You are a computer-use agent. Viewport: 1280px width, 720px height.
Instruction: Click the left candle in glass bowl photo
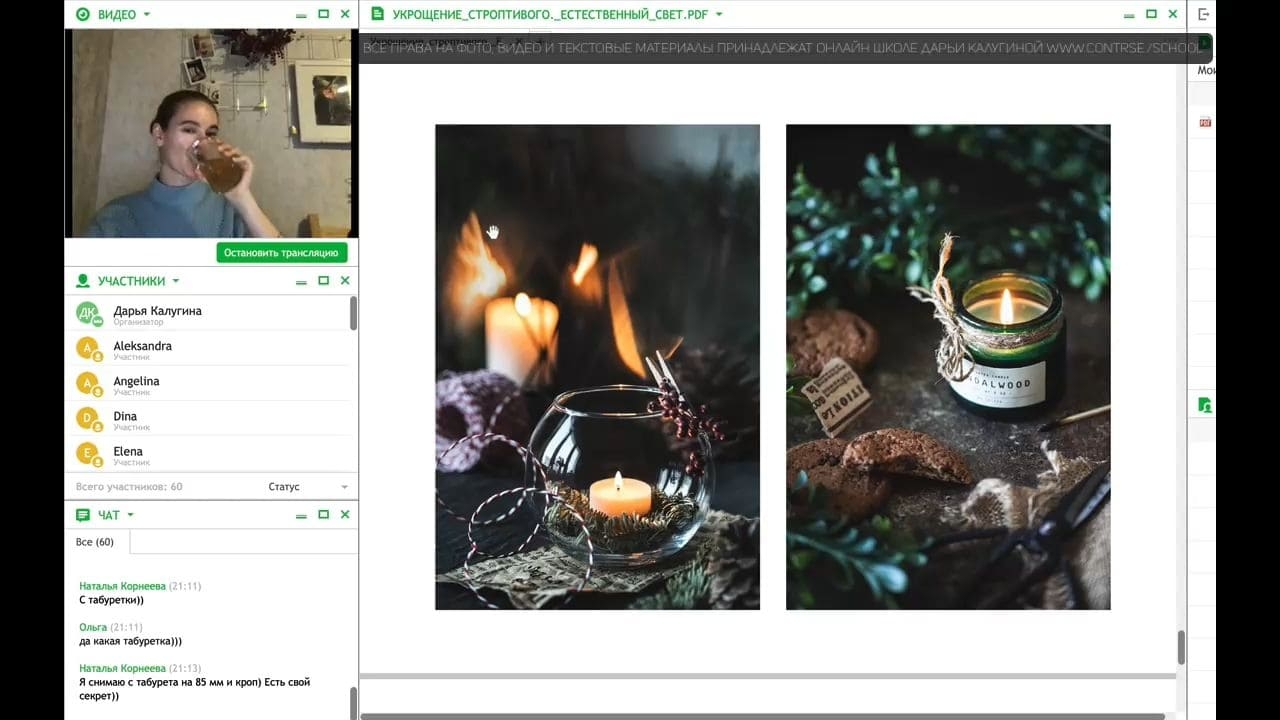click(x=597, y=367)
